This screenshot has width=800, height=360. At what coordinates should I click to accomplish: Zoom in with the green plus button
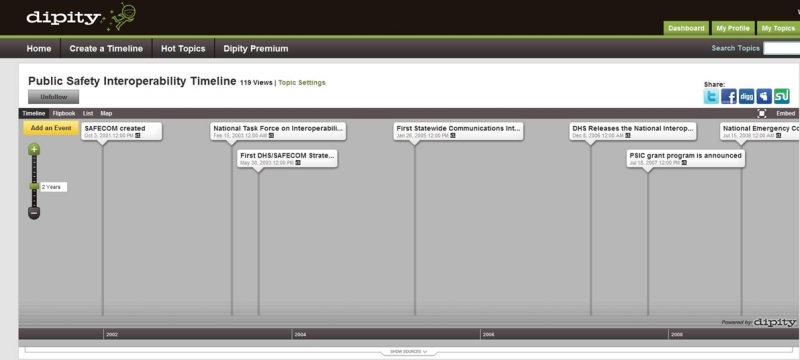tap(34, 150)
